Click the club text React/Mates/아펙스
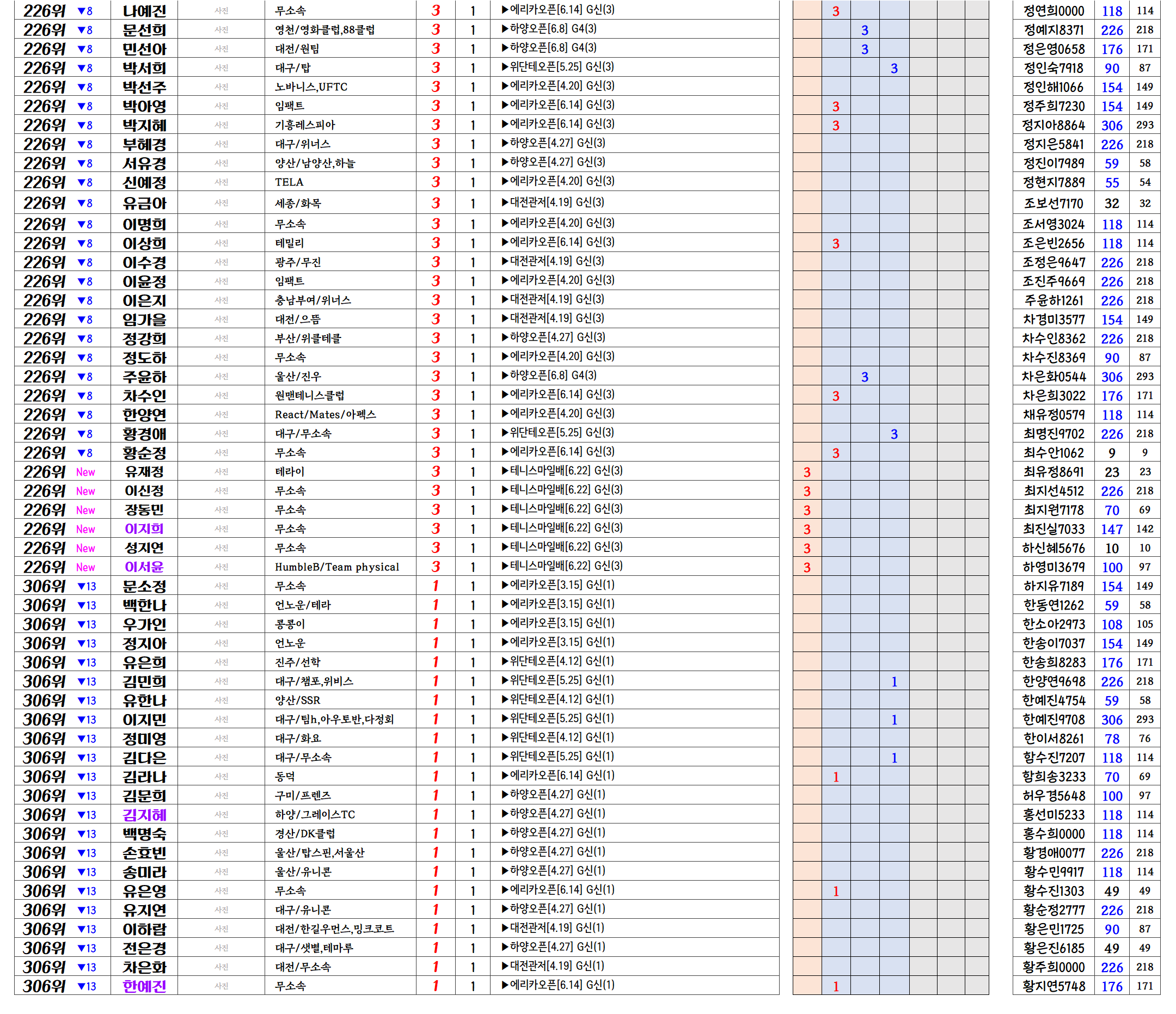 [325, 415]
